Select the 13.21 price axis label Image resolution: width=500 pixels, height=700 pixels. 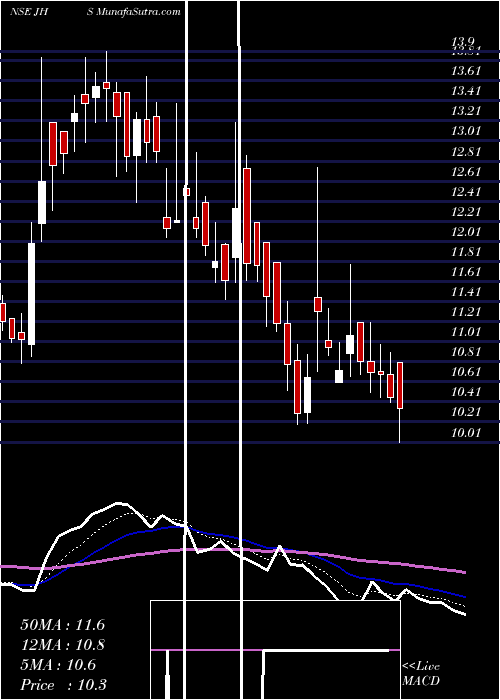[466, 111]
